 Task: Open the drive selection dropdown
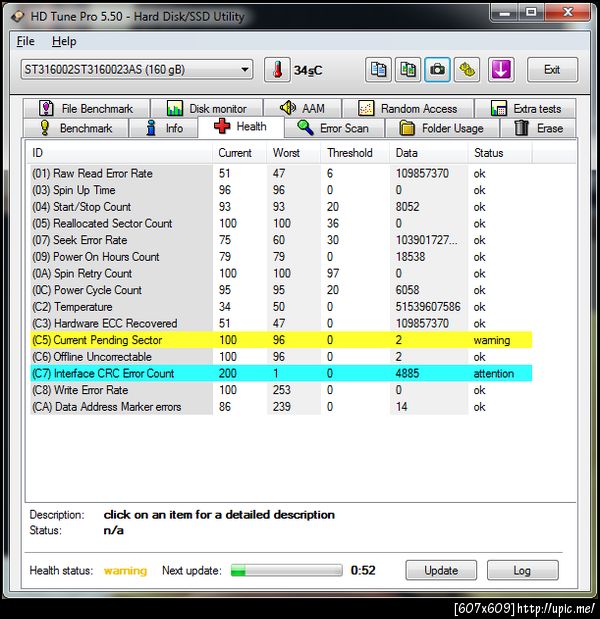point(137,70)
